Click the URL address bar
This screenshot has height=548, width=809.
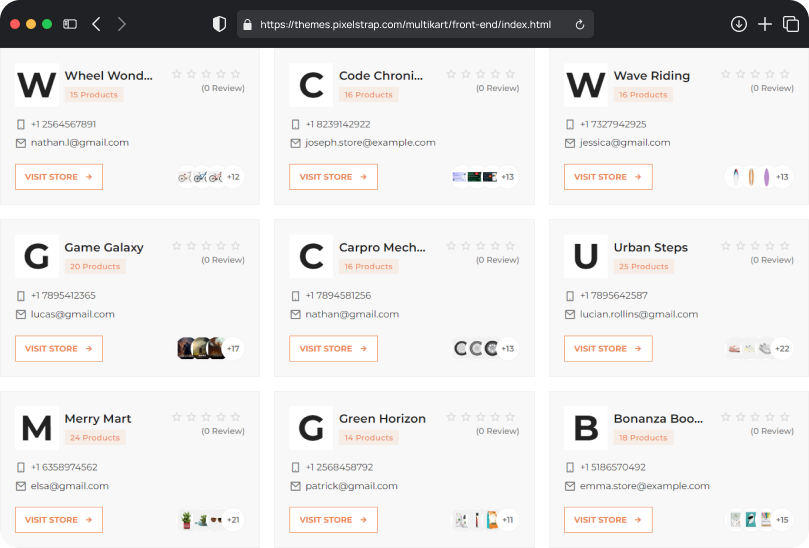(x=405, y=24)
